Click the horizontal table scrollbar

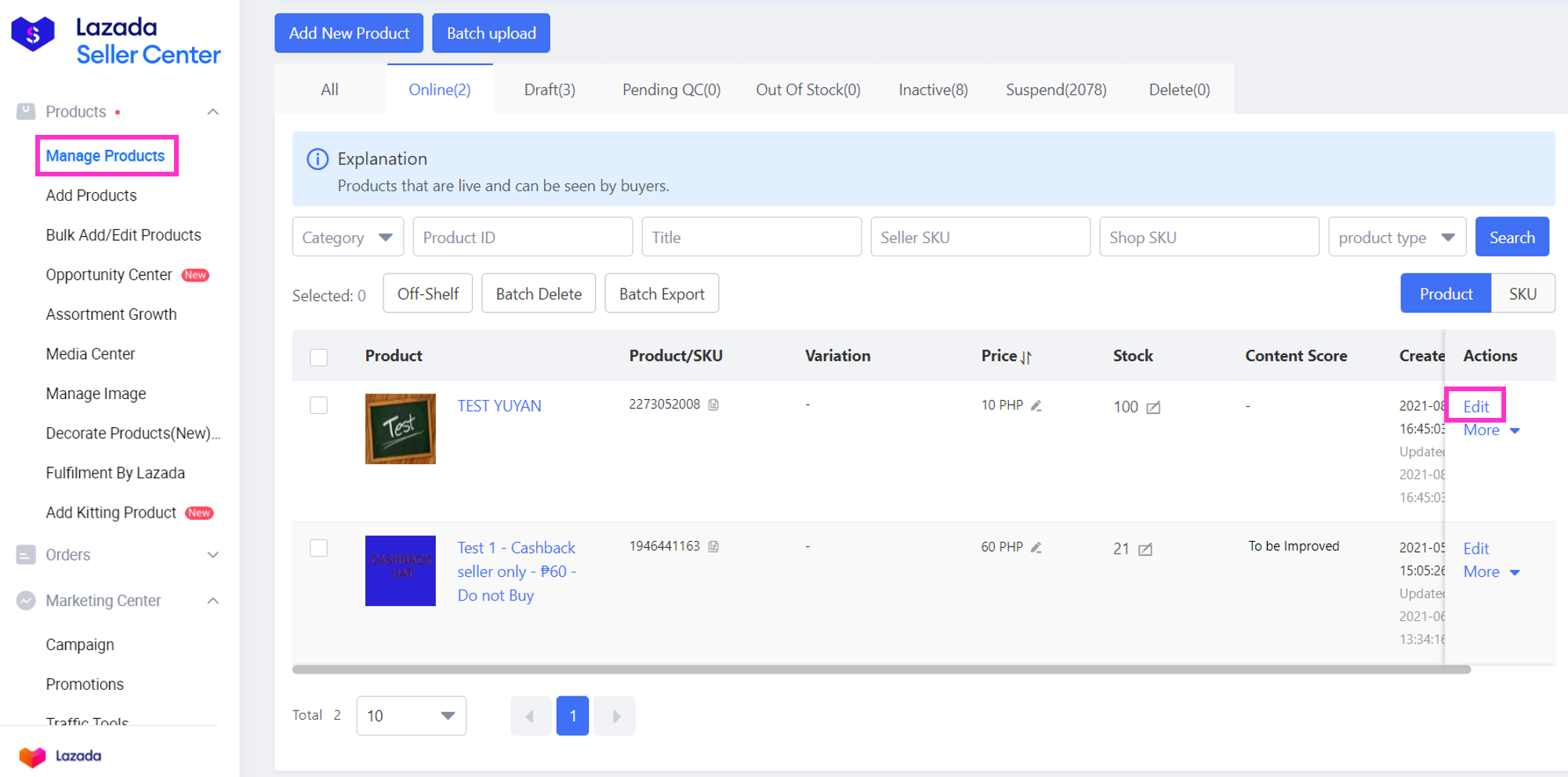pos(881,670)
